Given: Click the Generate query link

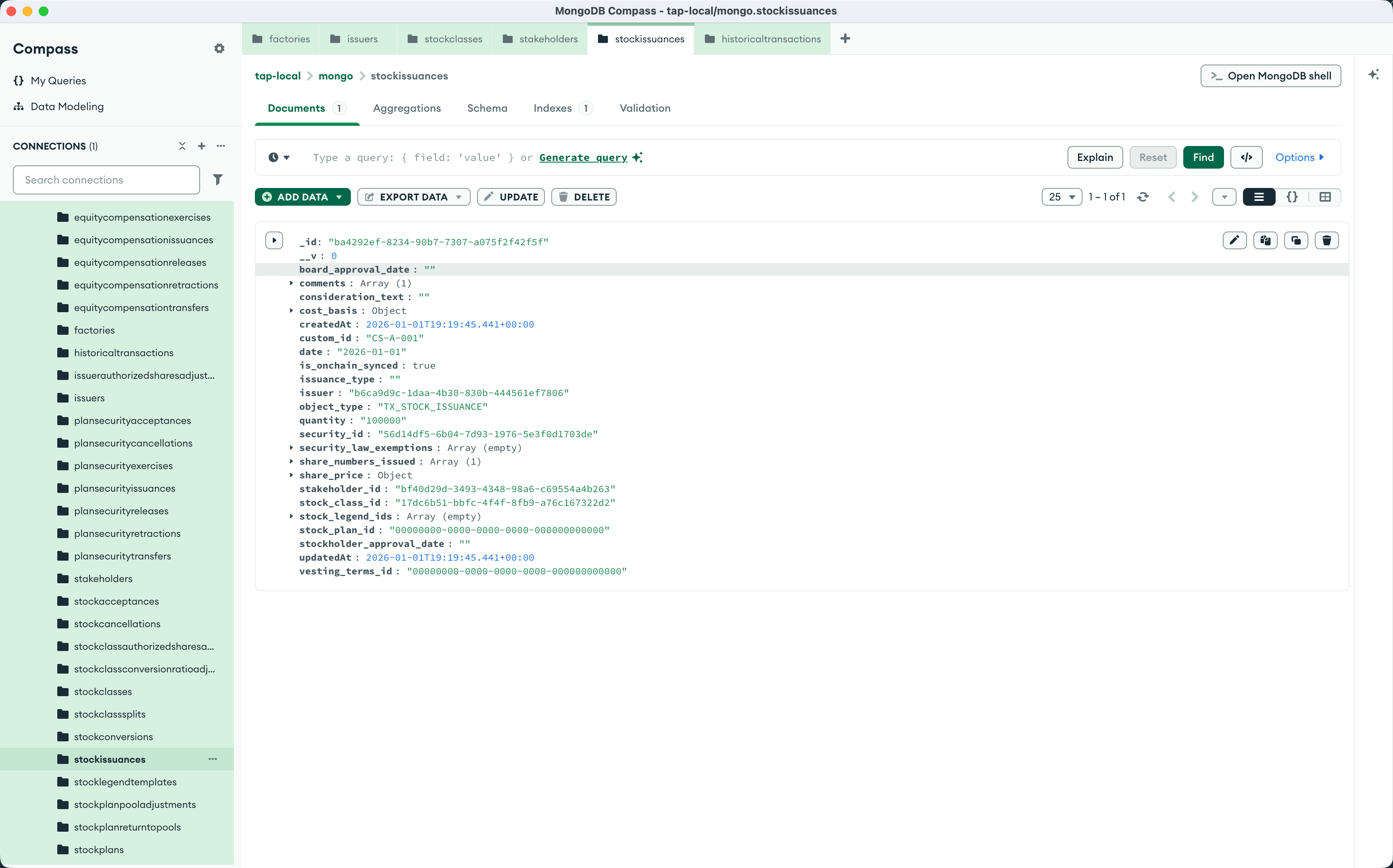Looking at the screenshot, I should pyautogui.click(x=583, y=157).
